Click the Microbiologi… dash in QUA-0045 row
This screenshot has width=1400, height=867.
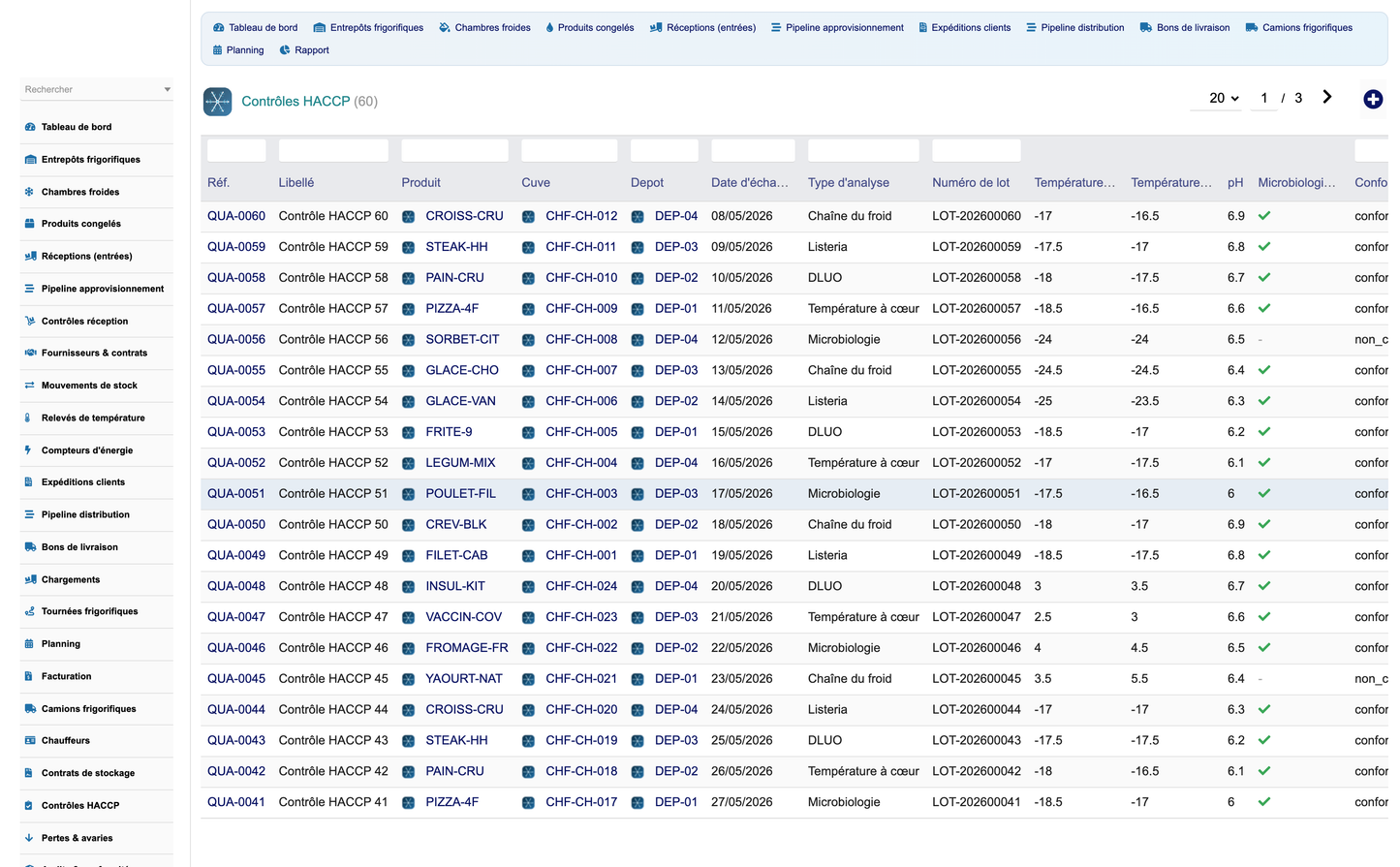pos(1260,679)
